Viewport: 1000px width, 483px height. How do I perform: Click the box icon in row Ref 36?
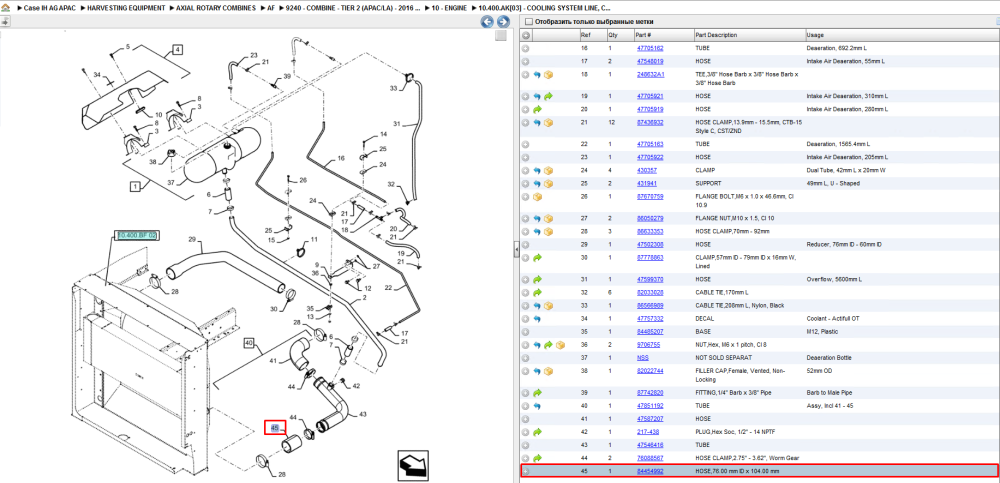click(x=560, y=345)
